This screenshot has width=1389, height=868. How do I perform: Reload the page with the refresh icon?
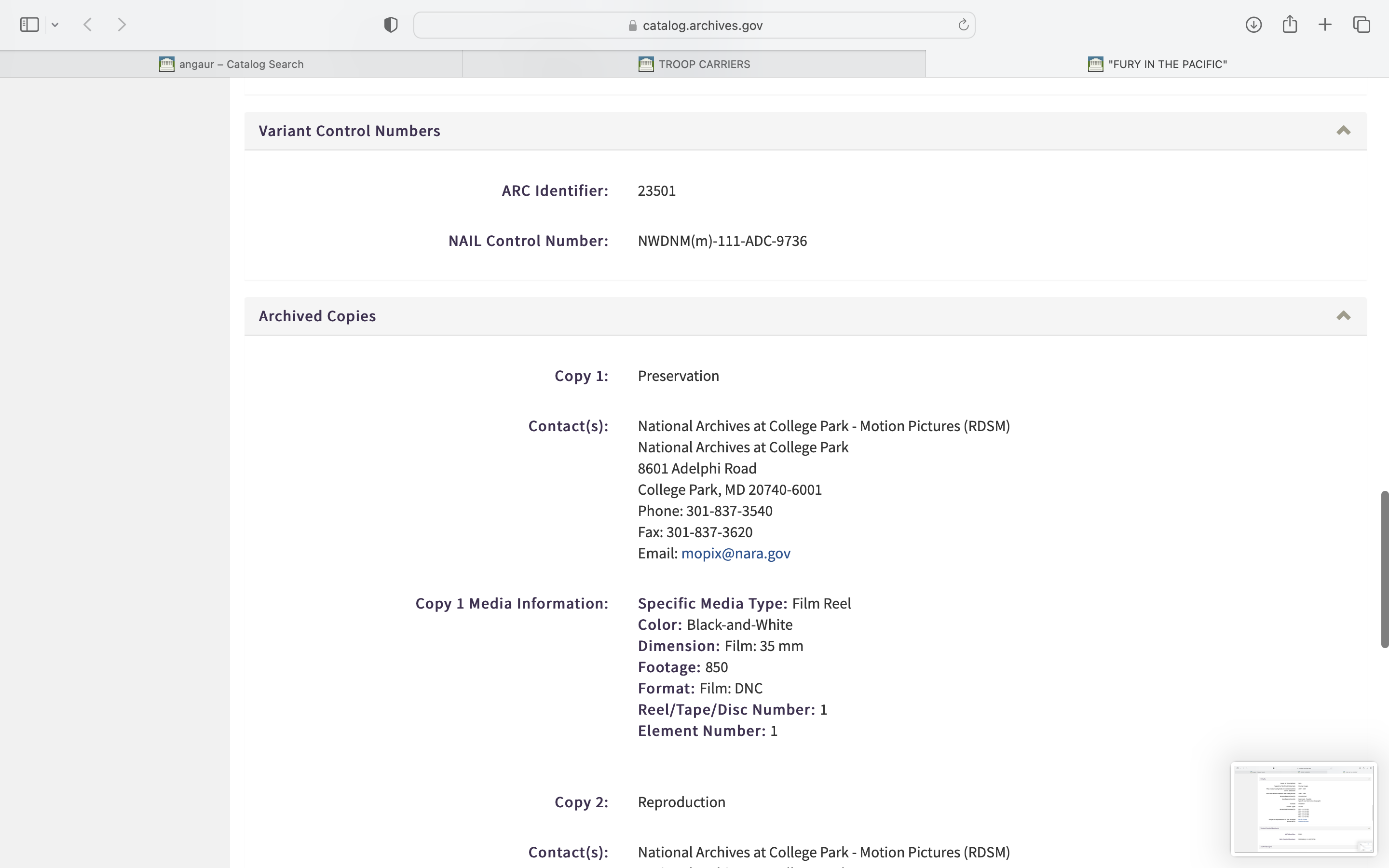click(x=963, y=25)
